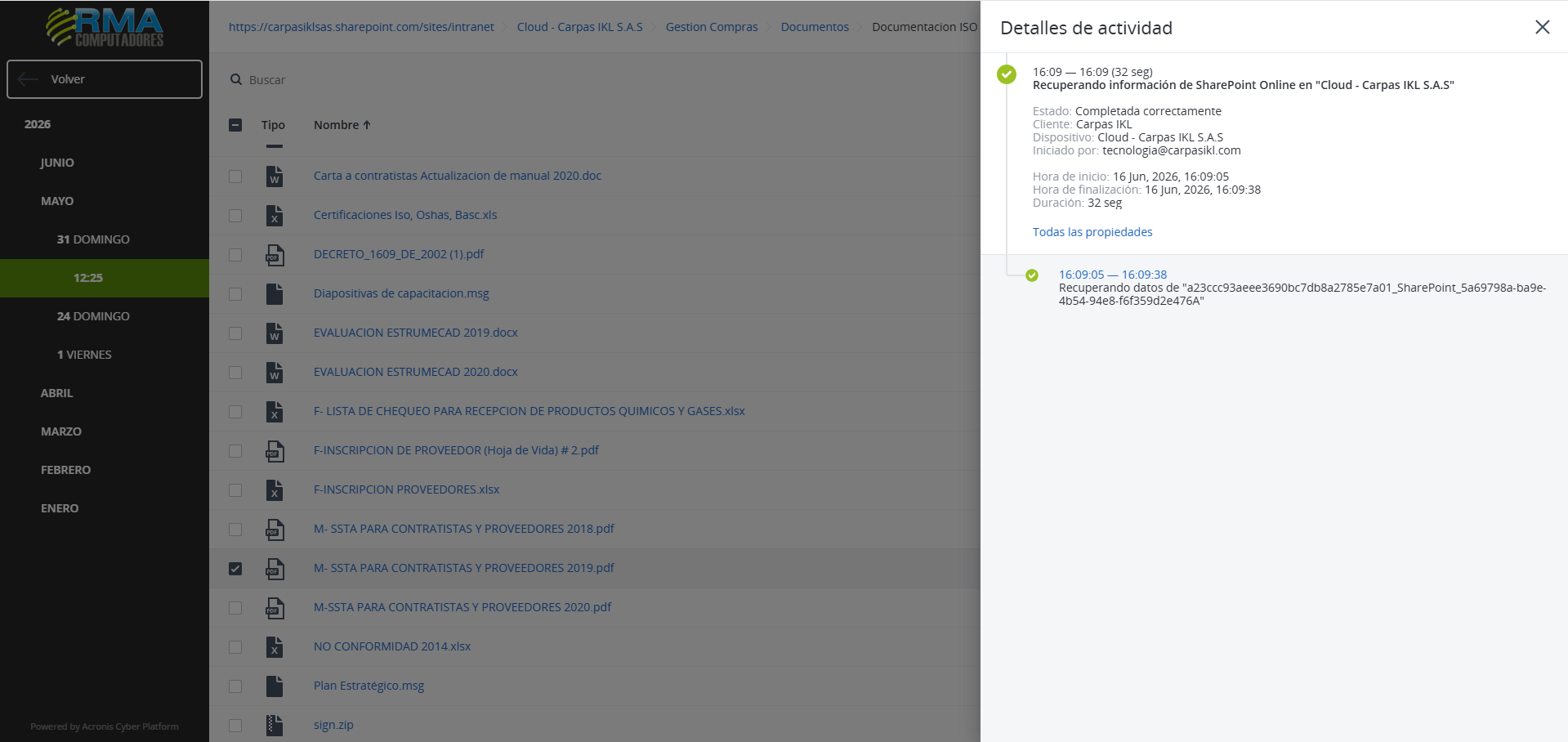Check the Certificaciones Iso, Oshas, Basc.xls checkbox
The width and height of the screenshot is (1568, 742).
[x=235, y=216]
